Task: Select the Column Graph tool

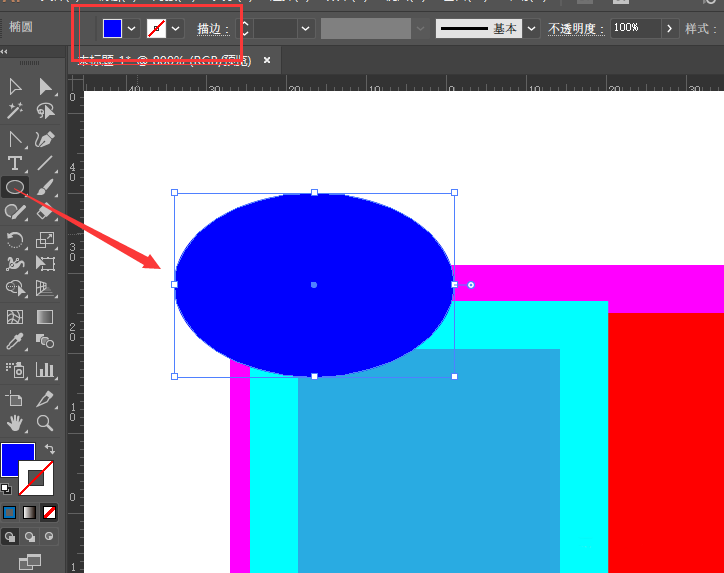Action: pyautogui.click(x=45, y=370)
